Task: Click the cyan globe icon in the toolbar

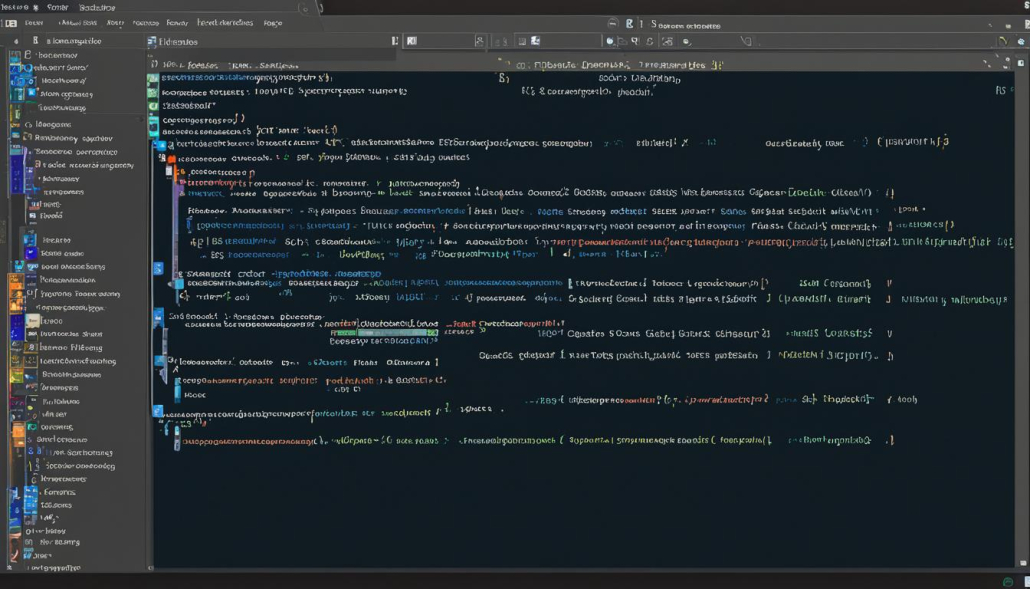Action: (1021, 41)
